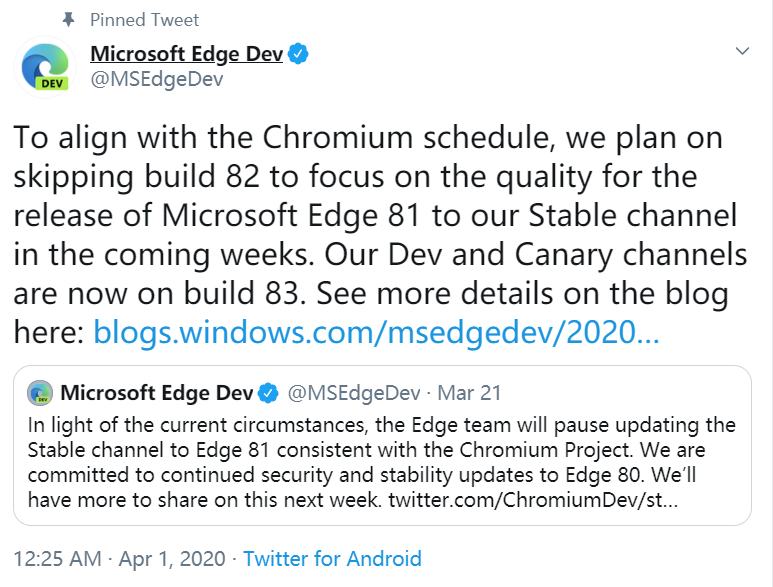Viewport: 773px width, 587px height.
Task: Open the tweet options chevron menu
Action: click(742, 51)
